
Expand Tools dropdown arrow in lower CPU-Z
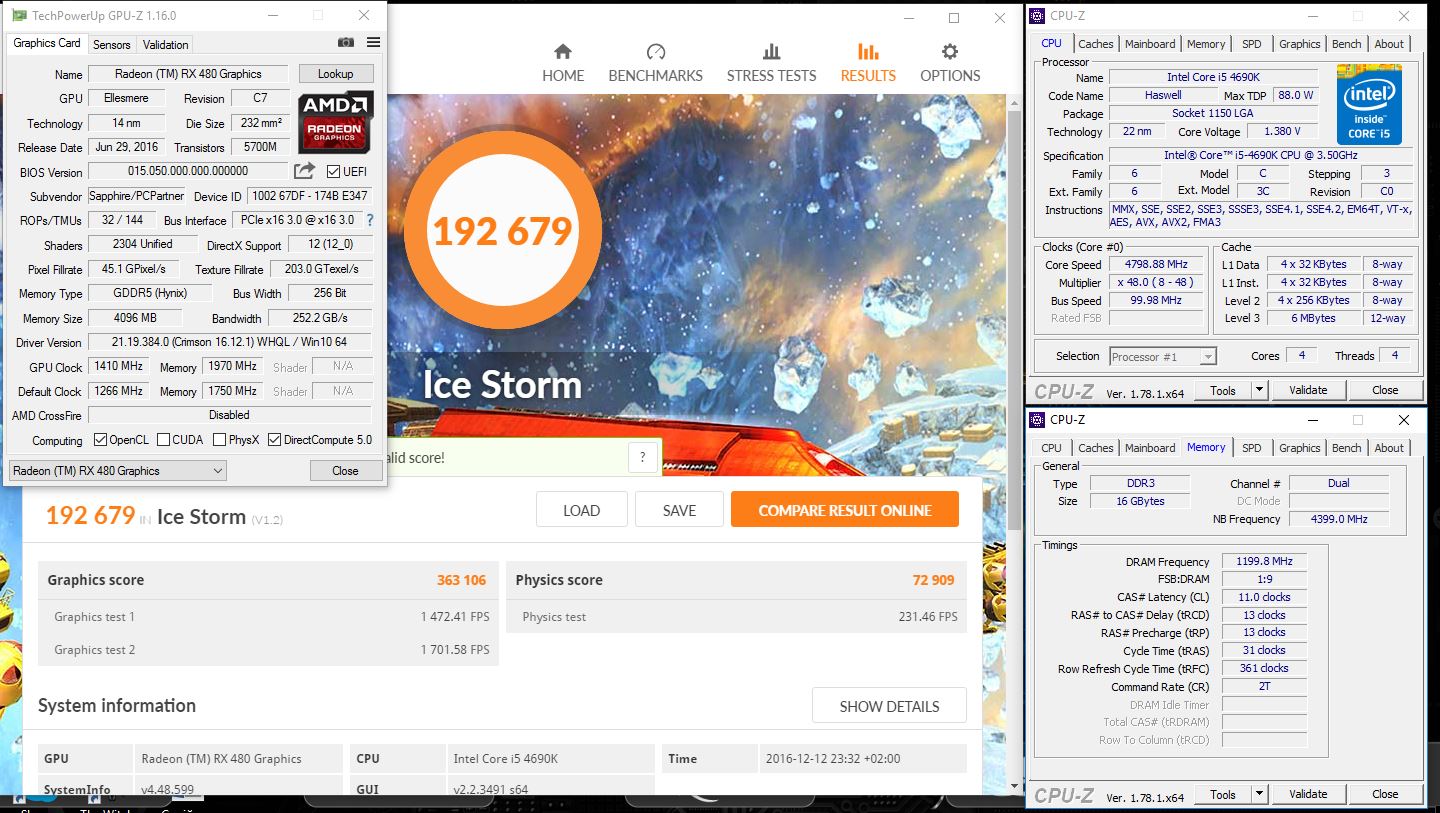[x=1260, y=794]
